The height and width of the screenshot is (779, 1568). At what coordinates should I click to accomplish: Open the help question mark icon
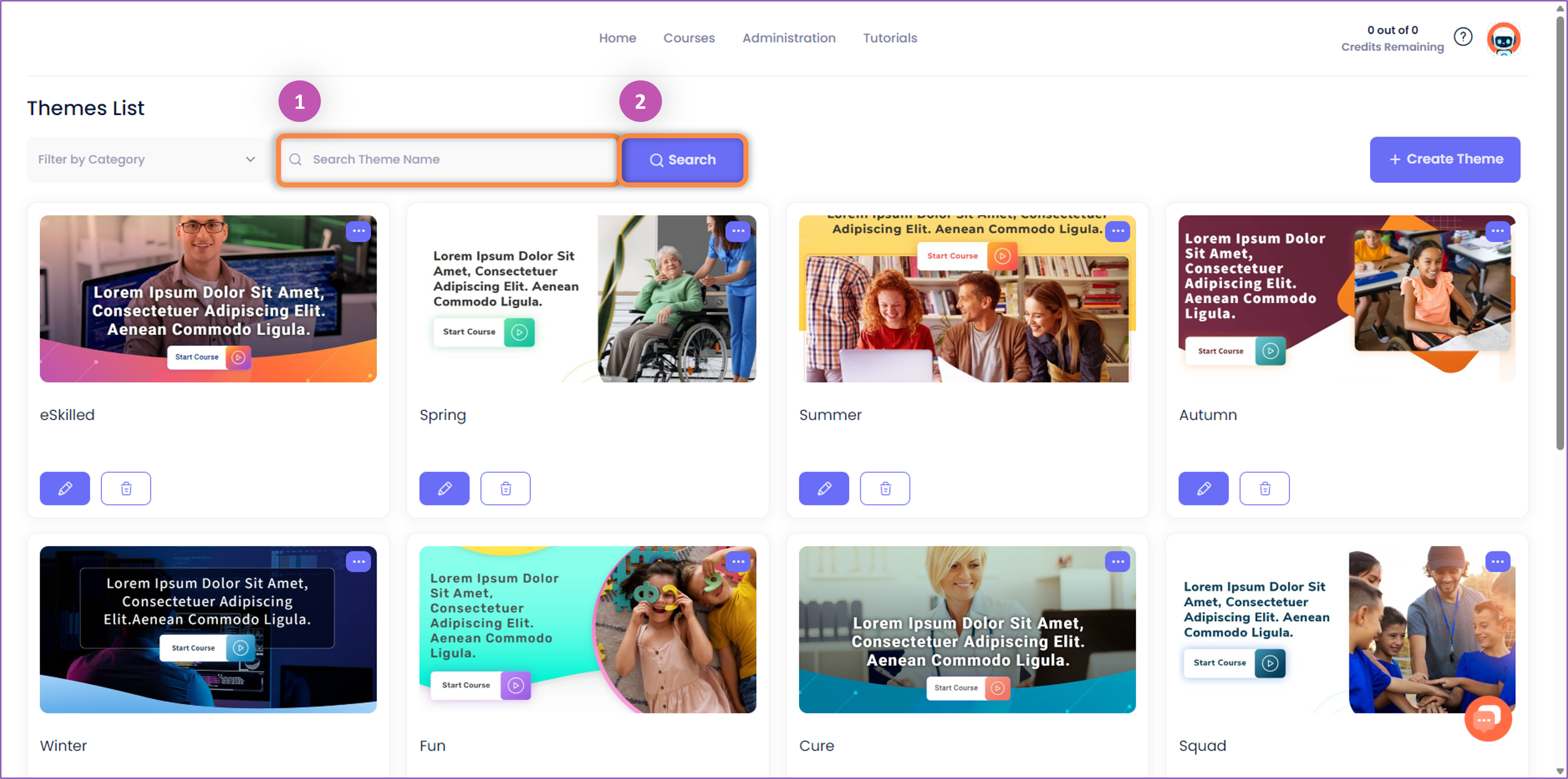coord(1463,37)
